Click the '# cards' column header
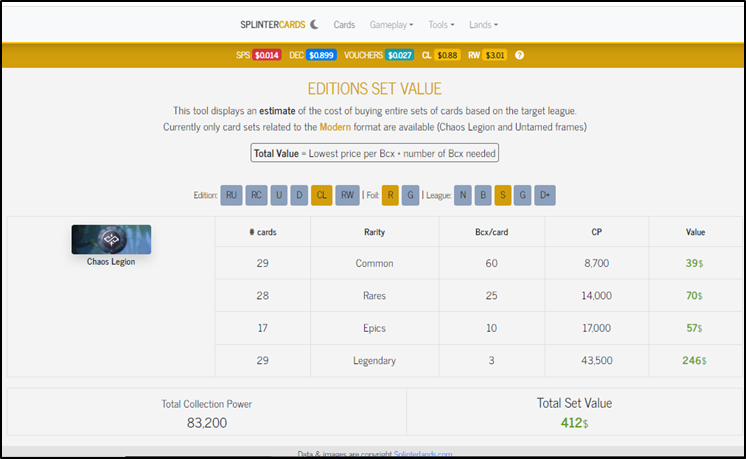This screenshot has height=459, width=746. (263, 232)
